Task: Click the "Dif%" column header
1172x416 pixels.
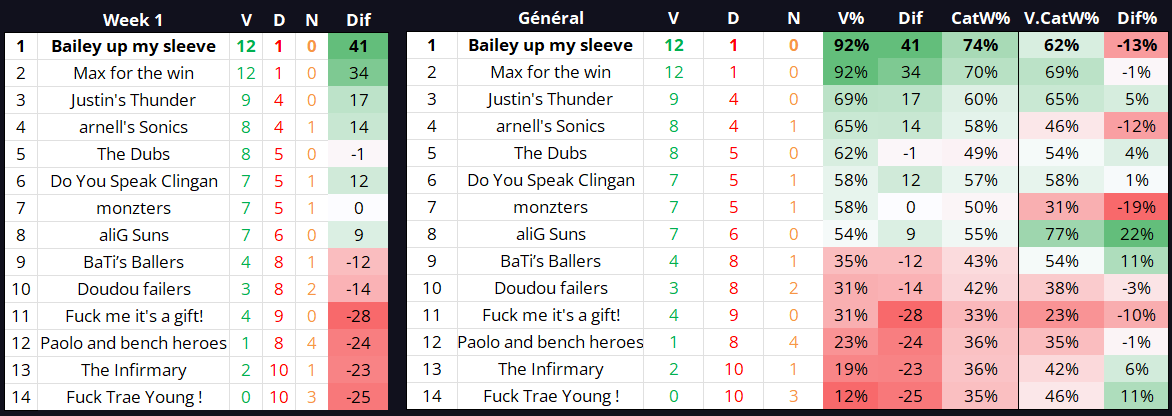Action: pyautogui.click(x=1137, y=19)
